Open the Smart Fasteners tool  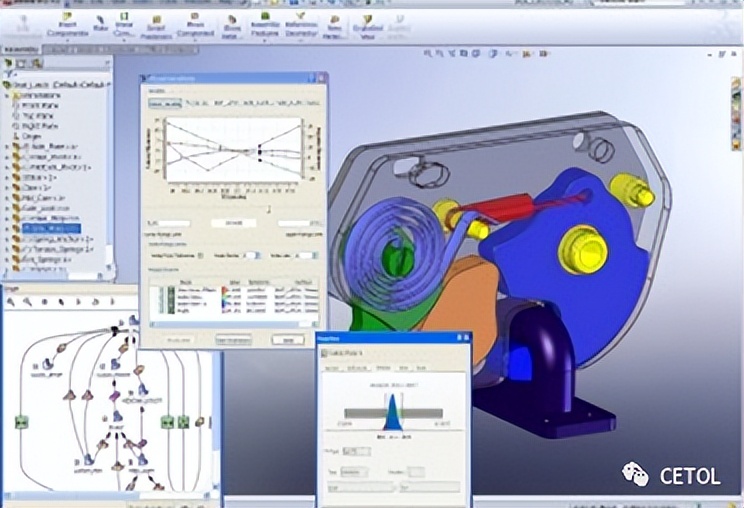[x=156, y=26]
